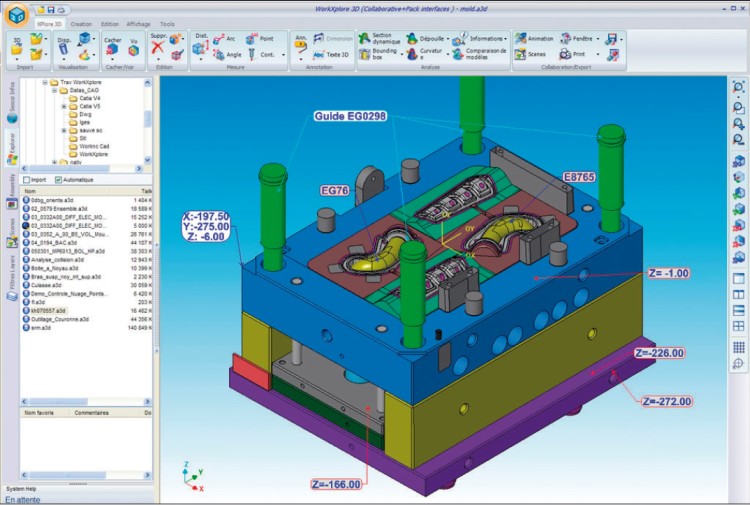Screen dimensions: 750x505
Task: Click the Cacher hide cube icon
Action: [x=112, y=53]
